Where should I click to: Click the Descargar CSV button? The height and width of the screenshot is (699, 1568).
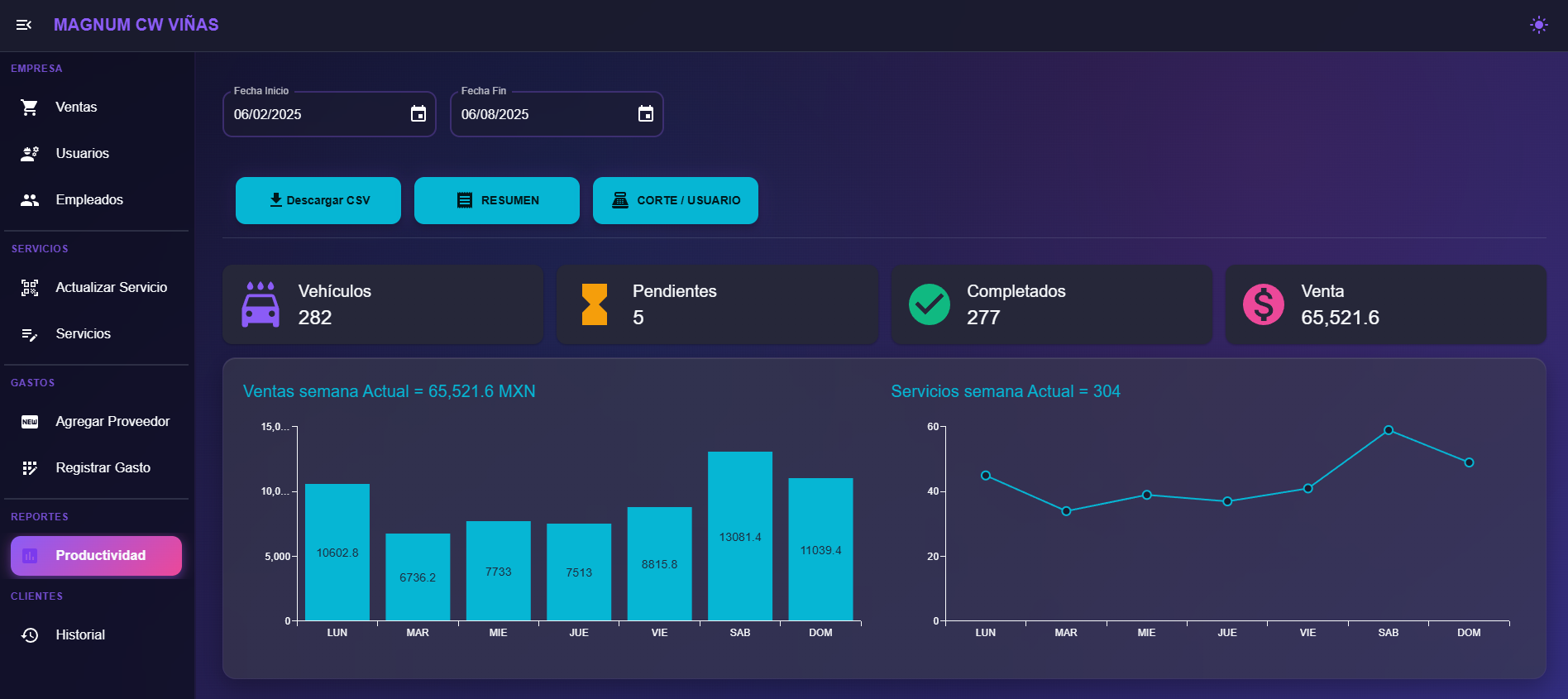318,200
